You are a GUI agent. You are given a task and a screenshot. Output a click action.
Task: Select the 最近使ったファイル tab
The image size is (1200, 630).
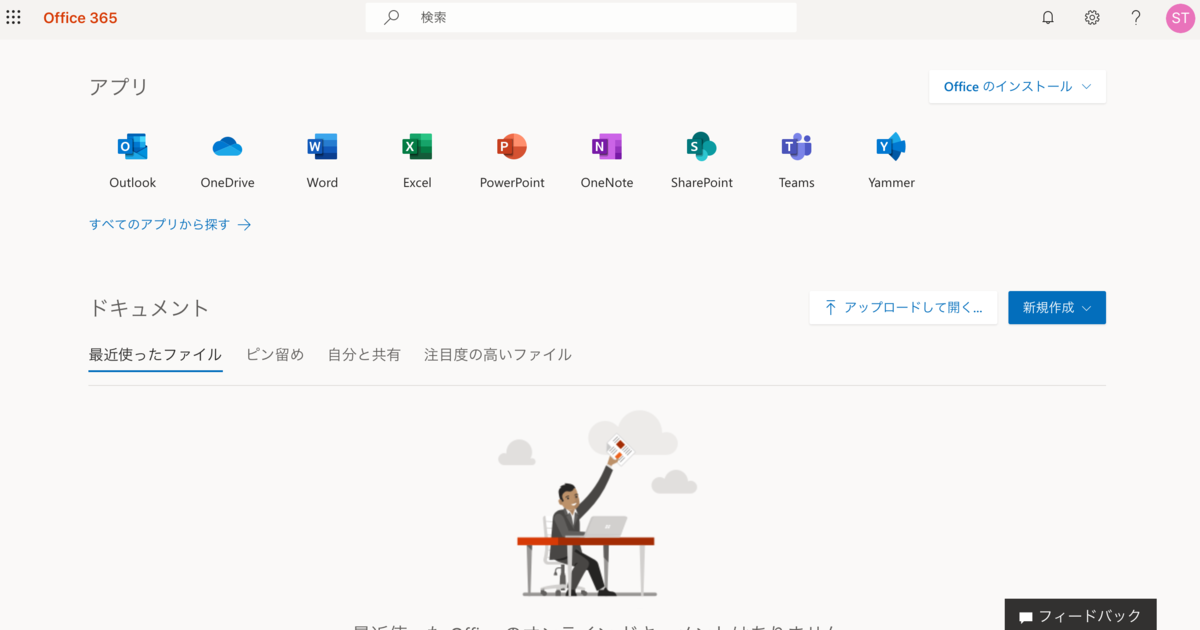coord(155,355)
